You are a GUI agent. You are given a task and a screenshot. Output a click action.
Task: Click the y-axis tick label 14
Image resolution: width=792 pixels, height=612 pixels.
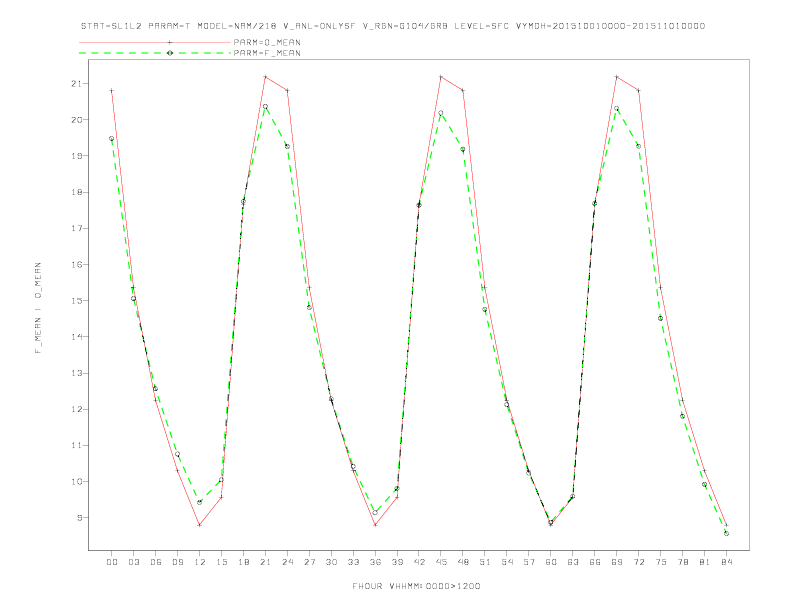click(x=76, y=337)
